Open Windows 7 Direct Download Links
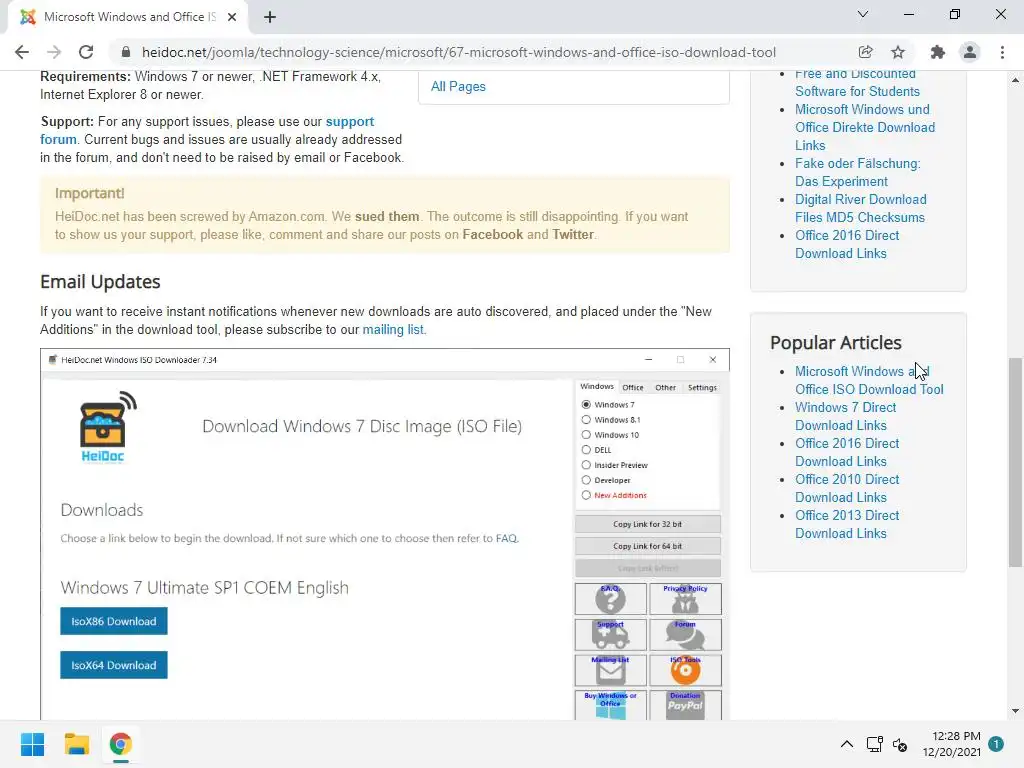The height and width of the screenshot is (768, 1024). click(846, 416)
